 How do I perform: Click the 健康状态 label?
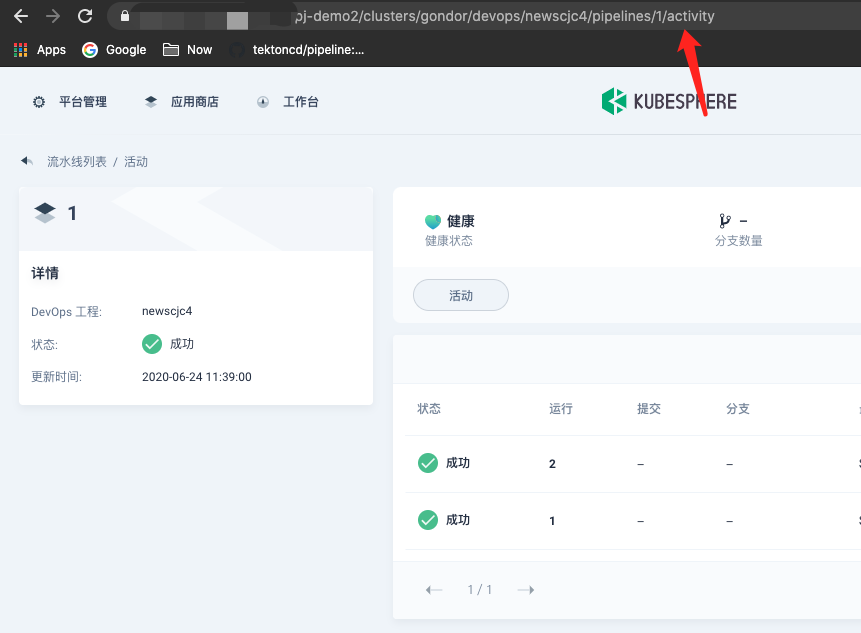pyautogui.click(x=449, y=241)
